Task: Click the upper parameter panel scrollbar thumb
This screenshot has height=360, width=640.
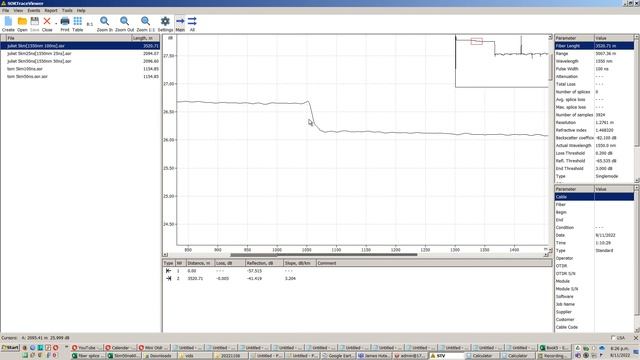Action: 636,93
